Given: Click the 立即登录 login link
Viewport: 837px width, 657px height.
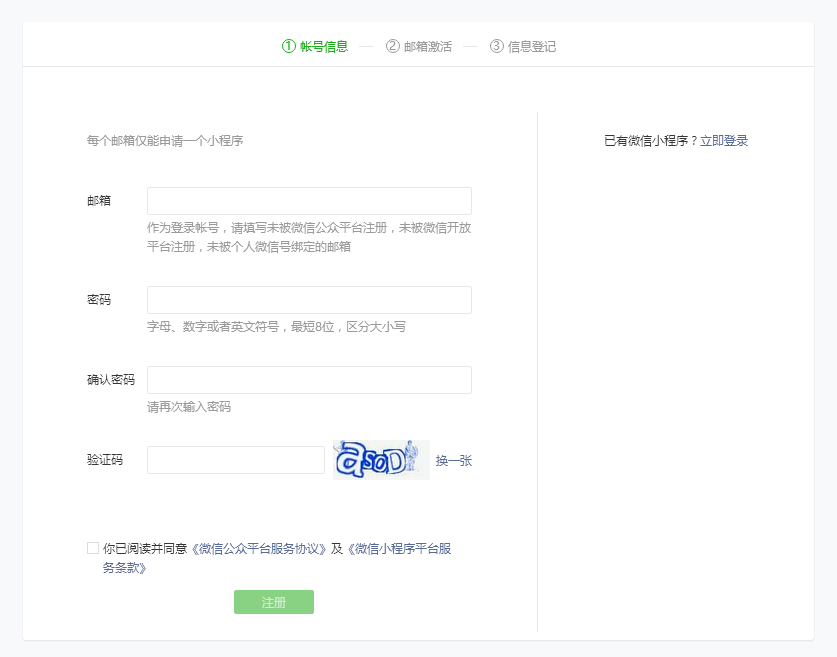Looking at the screenshot, I should tap(724, 141).
